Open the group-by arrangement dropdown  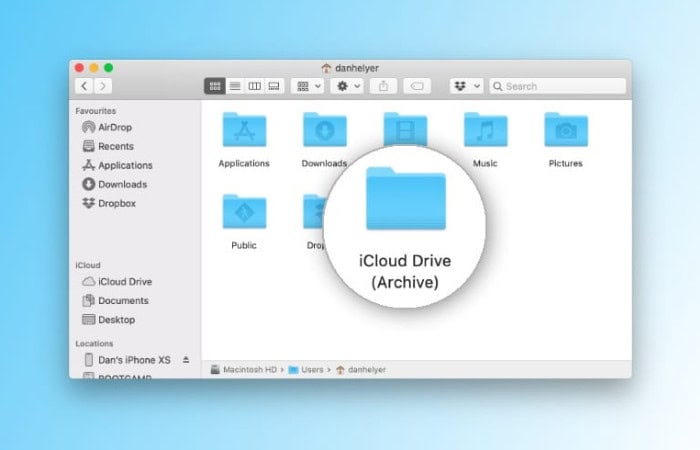click(308, 86)
